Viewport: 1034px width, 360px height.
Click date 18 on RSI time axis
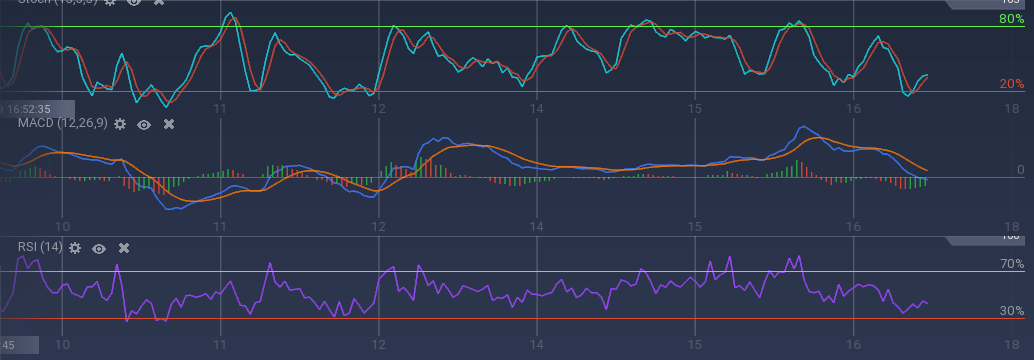(x=1011, y=344)
